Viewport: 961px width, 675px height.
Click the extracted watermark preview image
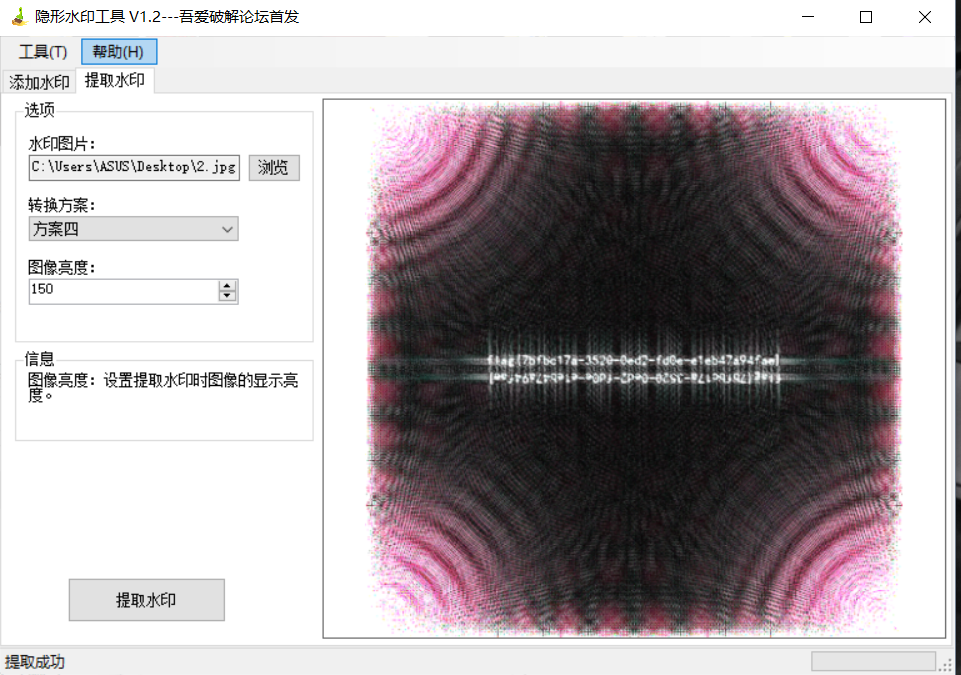(x=634, y=368)
